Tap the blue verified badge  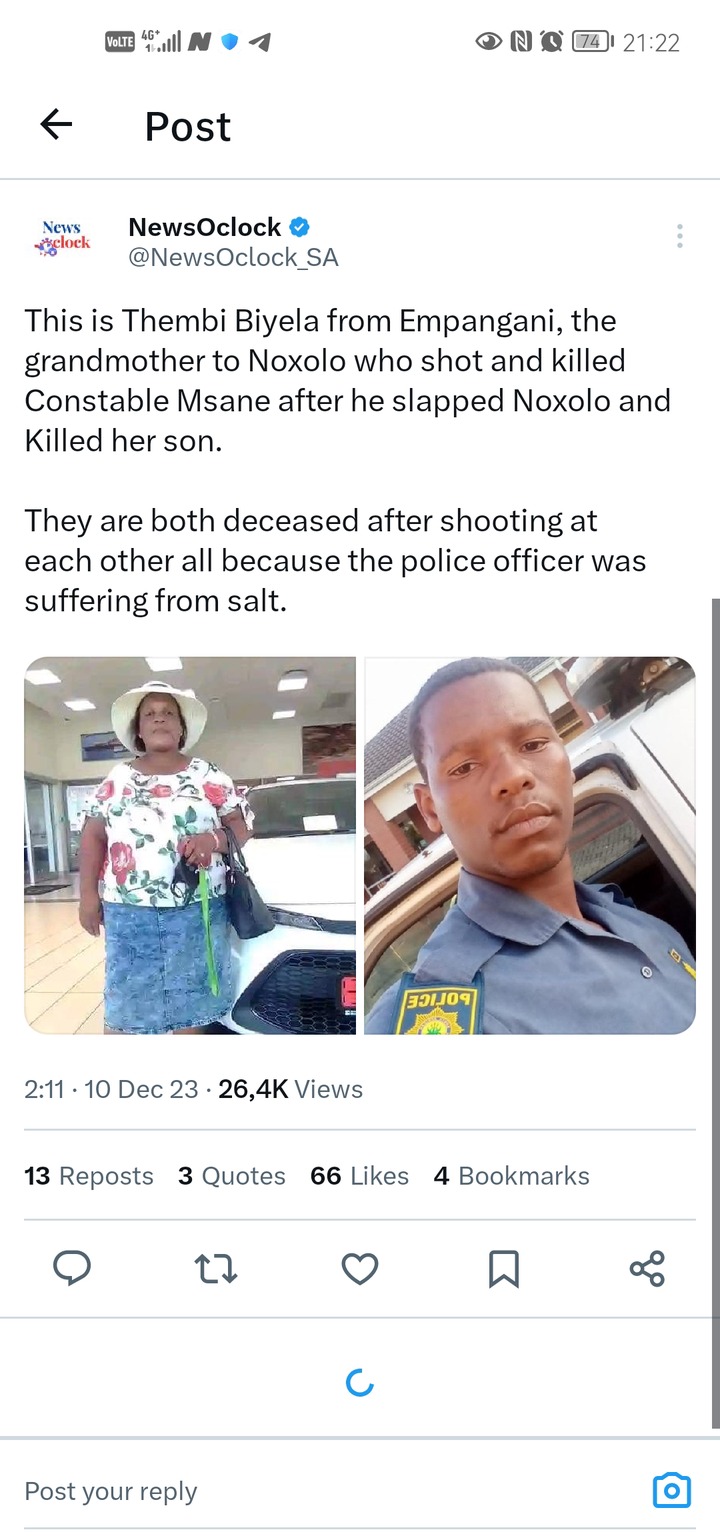(x=299, y=227)
